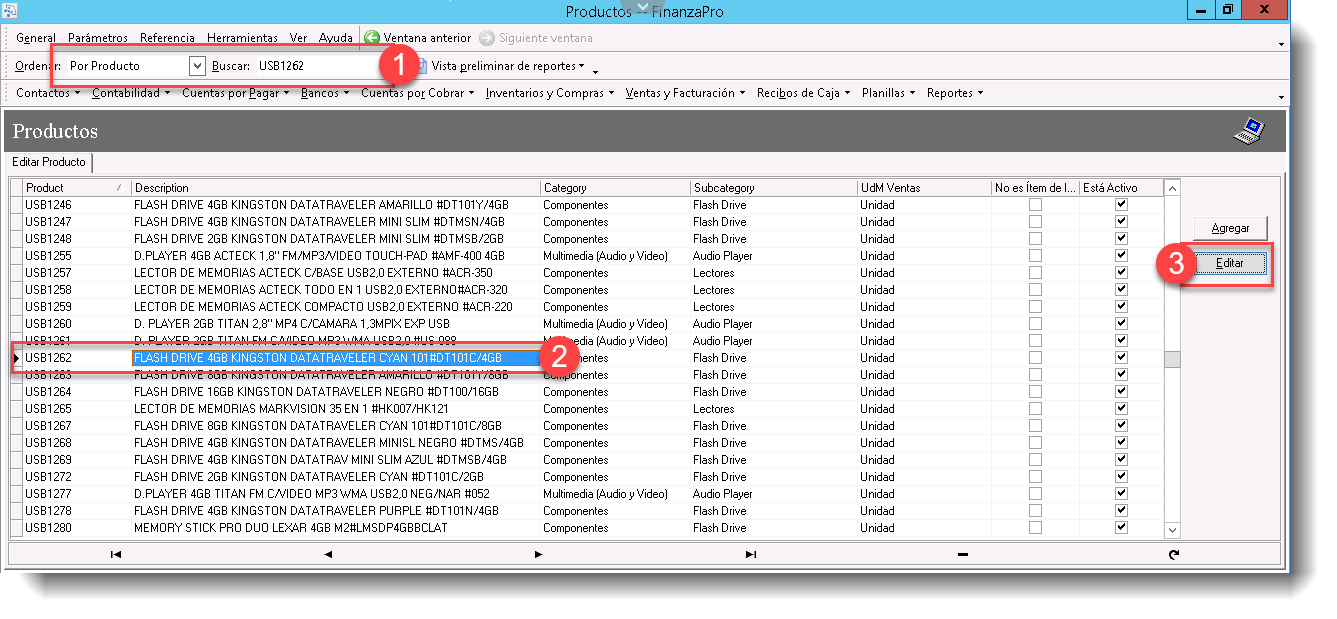
Task: Click the refresh navigator button
Action: point(1173,554)
